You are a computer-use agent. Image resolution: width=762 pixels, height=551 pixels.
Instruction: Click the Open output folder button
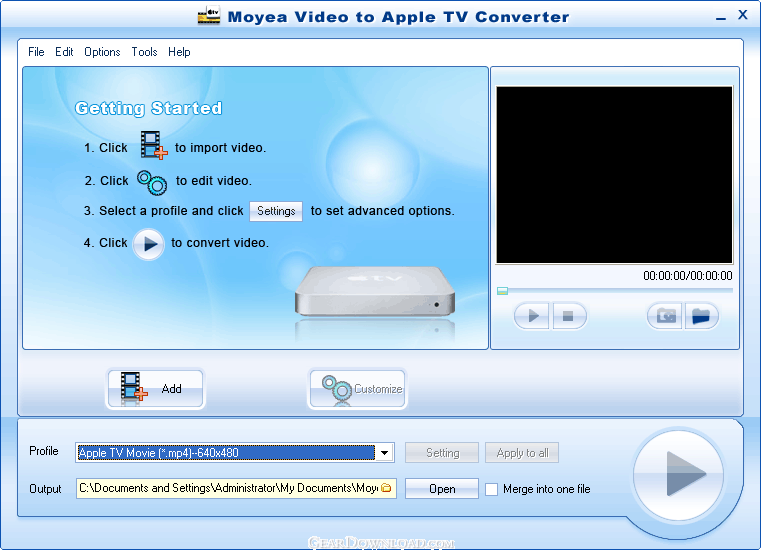point(442,489)
